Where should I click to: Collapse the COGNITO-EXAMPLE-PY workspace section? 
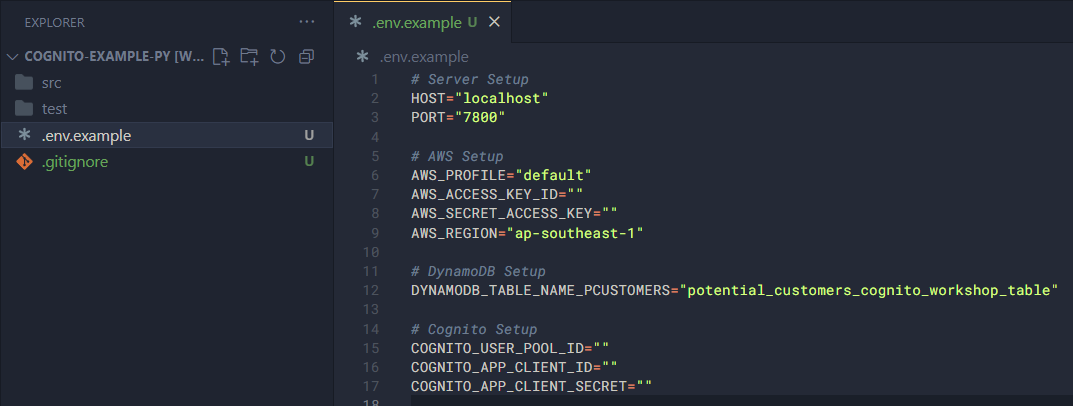click(12, 56)
